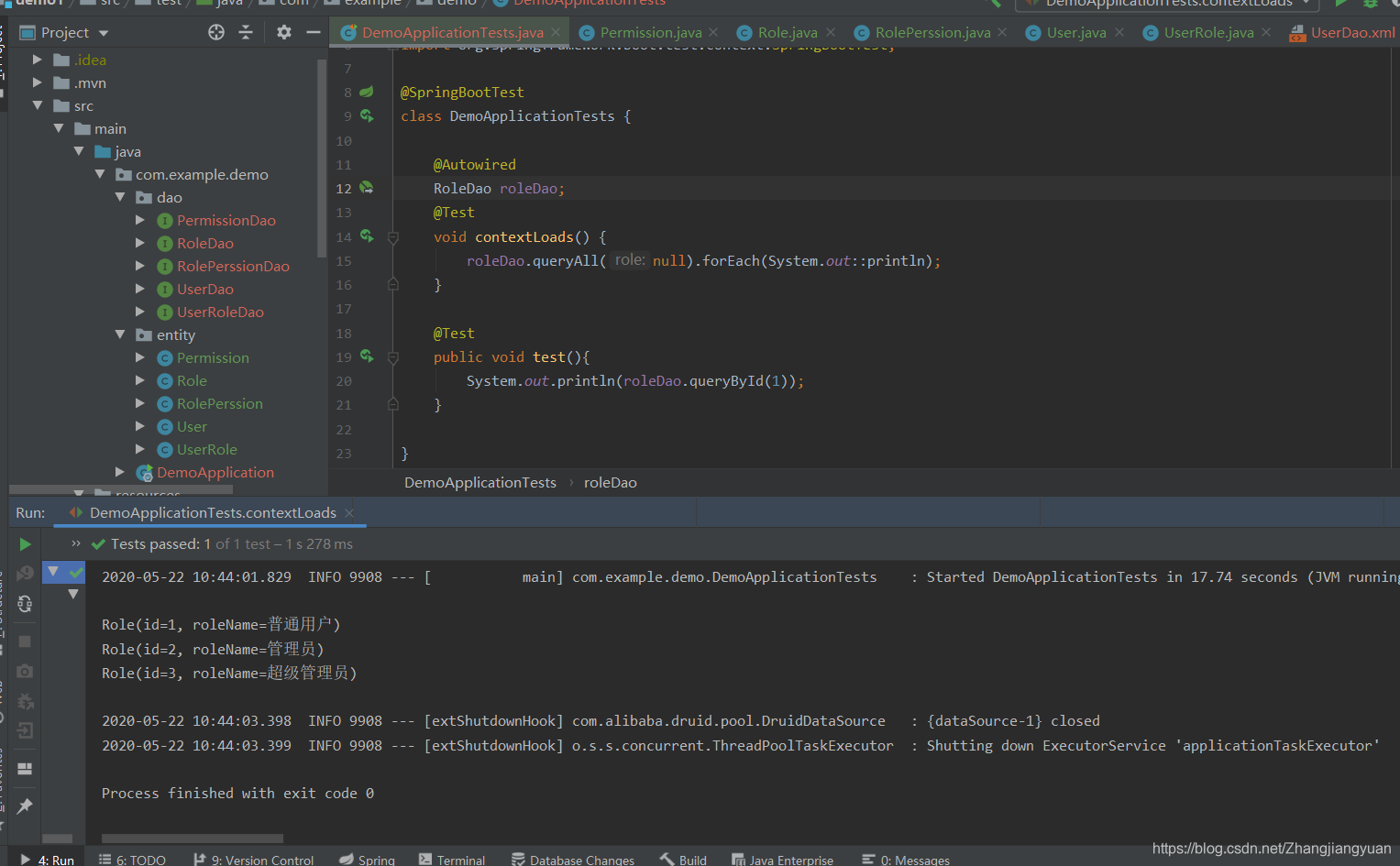Click run test gutter icon on line 14

[367, 236]
